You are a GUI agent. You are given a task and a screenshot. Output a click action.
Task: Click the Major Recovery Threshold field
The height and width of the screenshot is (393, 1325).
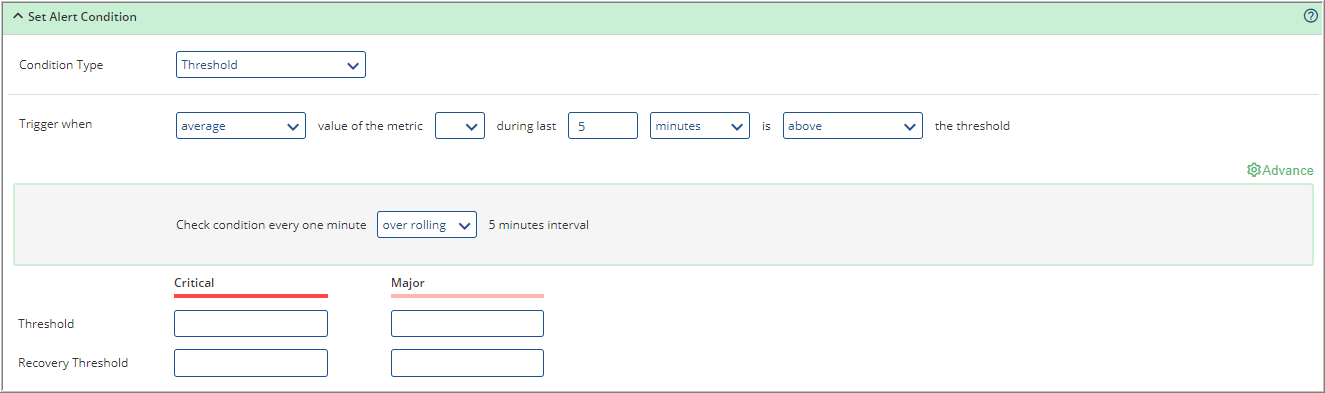467,363
